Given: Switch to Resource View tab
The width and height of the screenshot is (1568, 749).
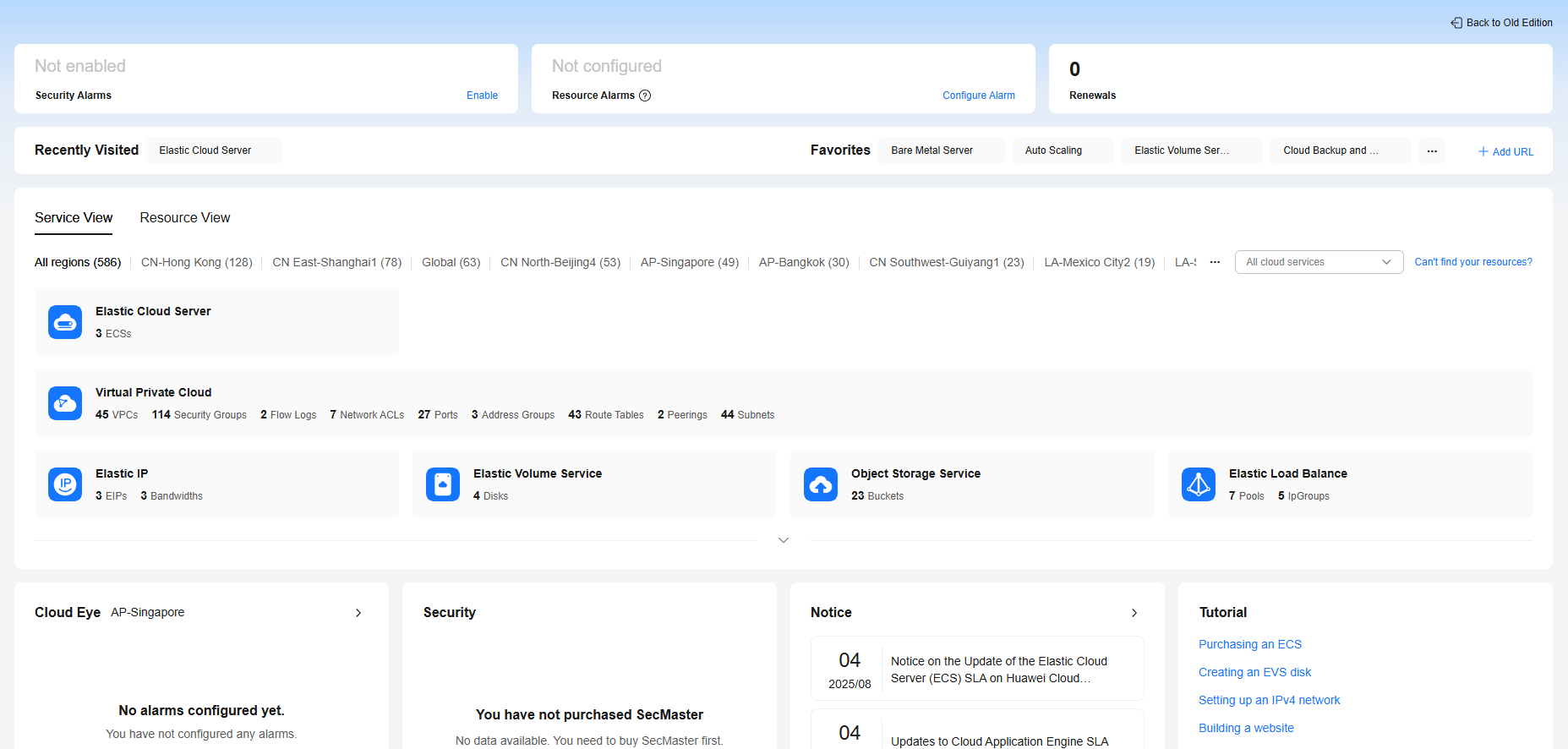Looking at the screenshot, I should tap(185, 218).
